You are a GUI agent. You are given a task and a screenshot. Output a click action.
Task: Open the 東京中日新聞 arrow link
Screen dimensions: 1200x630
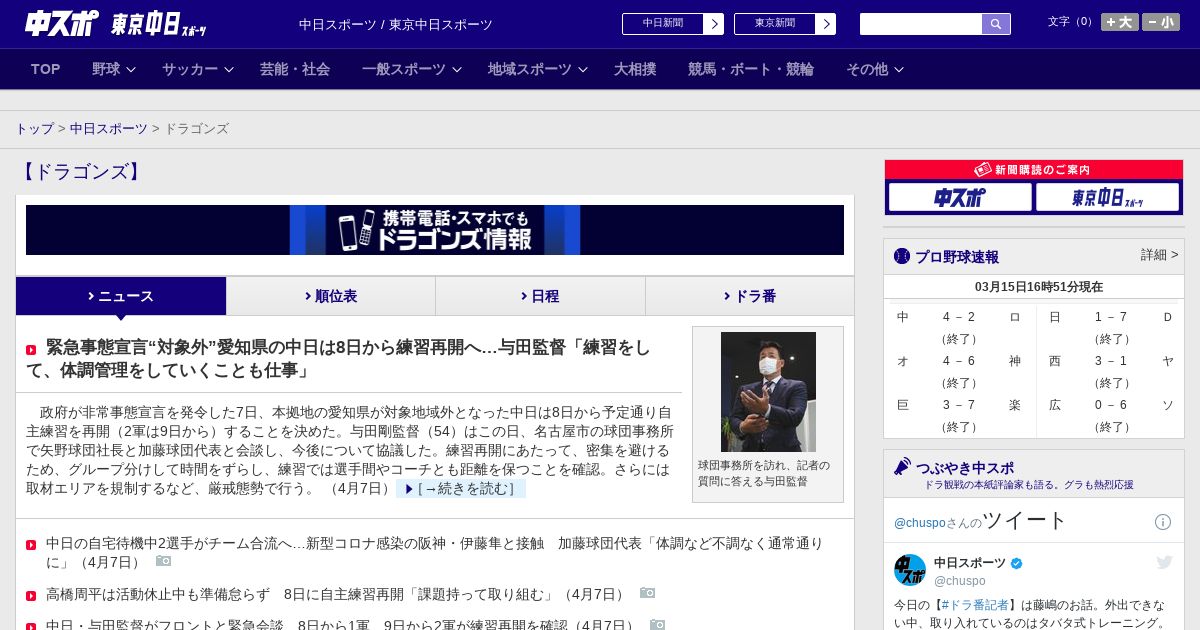click(785, 24)
